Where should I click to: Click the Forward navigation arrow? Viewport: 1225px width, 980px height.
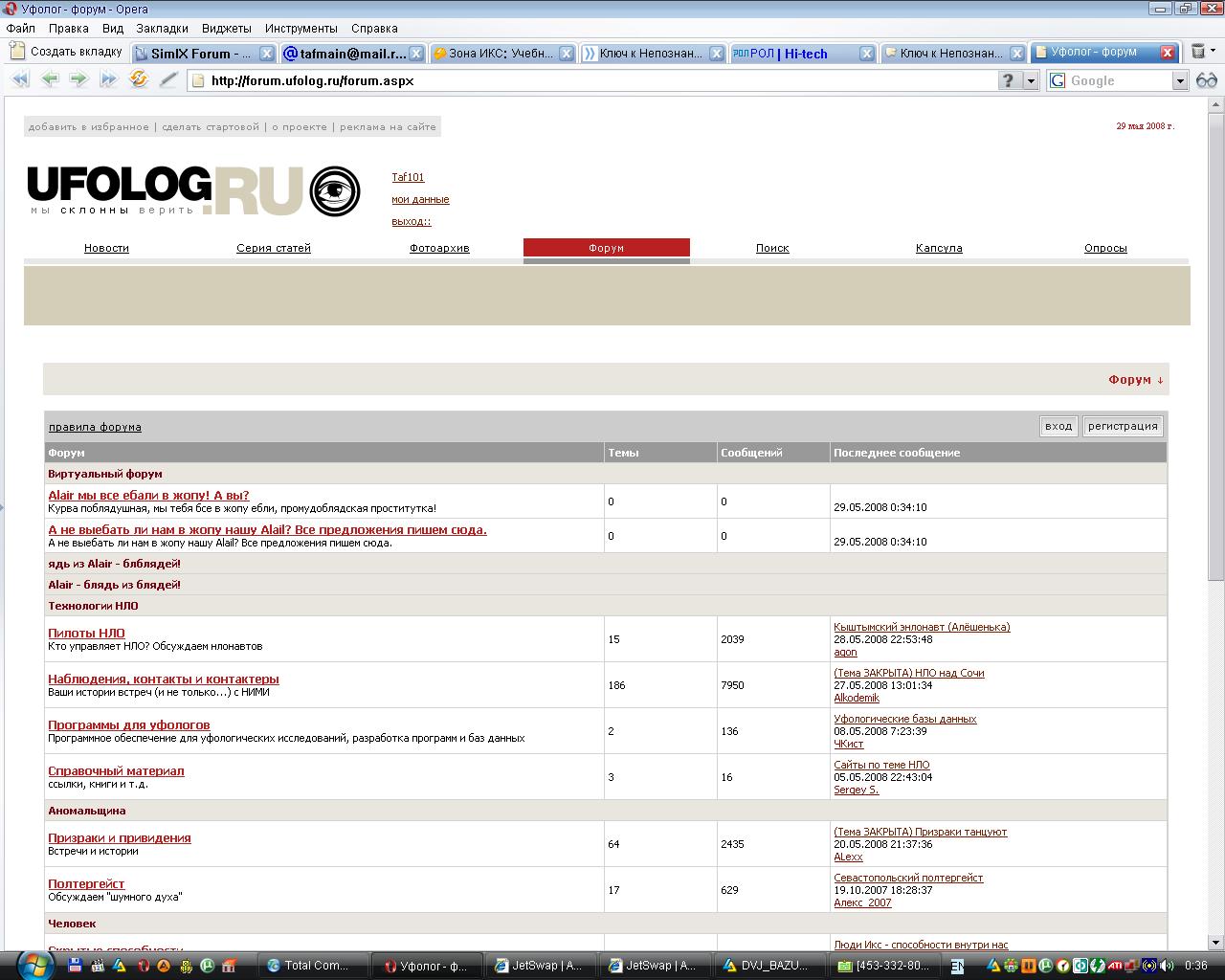click(x=78, y=80)
